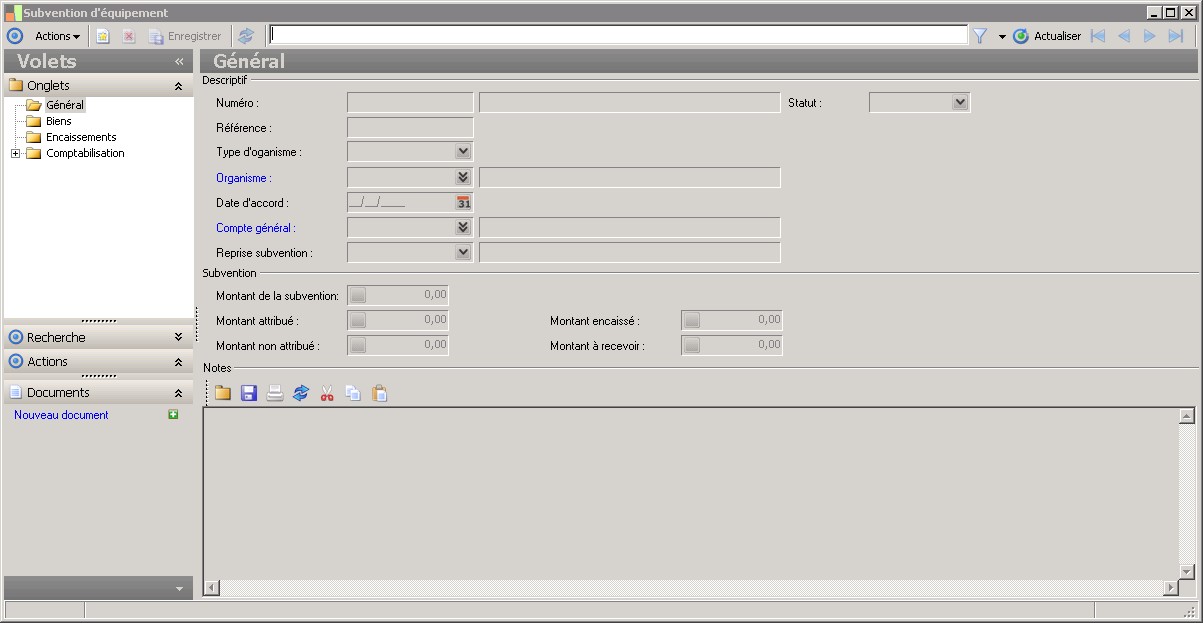Go to the first record arrow

click(x=1098, y=36)
